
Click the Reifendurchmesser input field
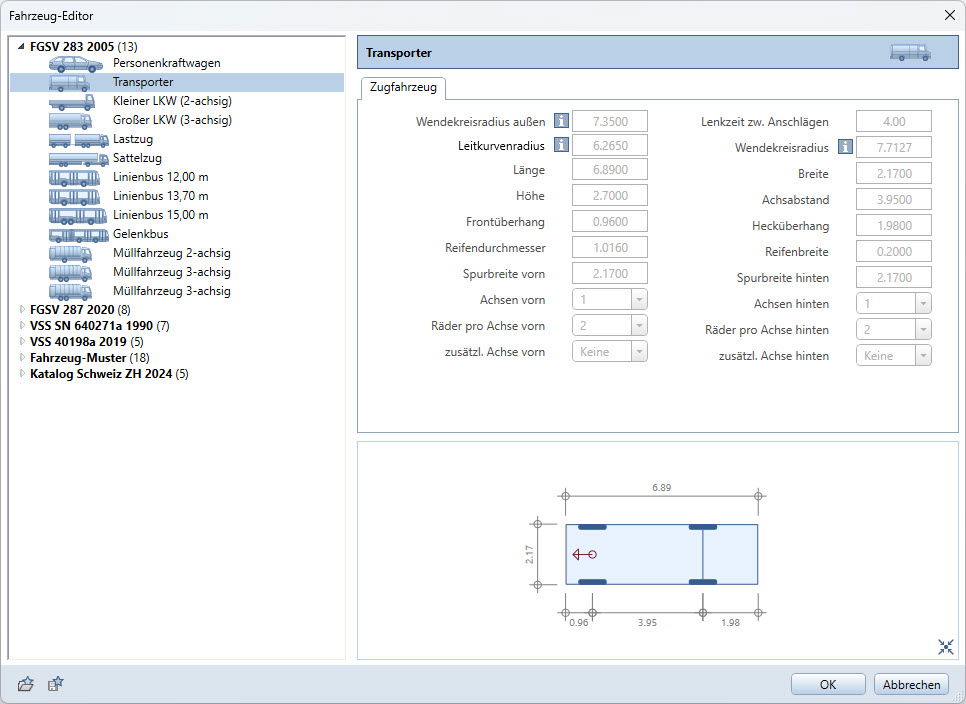pyautogui.click(x=610, y=248)
